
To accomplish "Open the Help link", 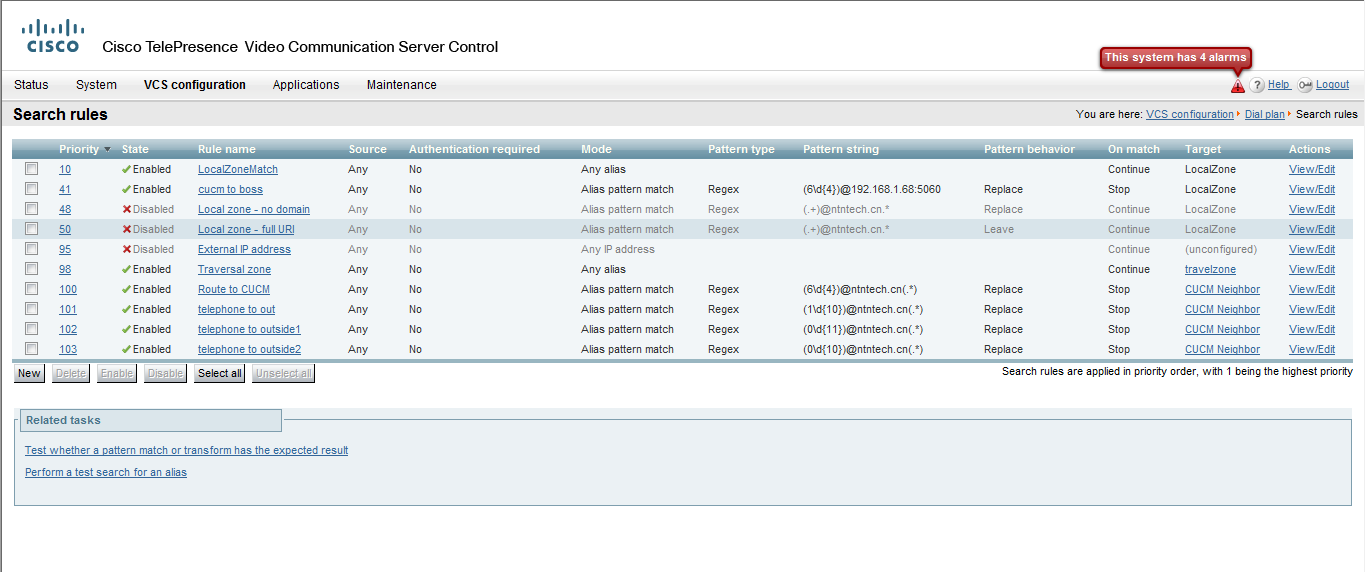I will click(1279, 85).
